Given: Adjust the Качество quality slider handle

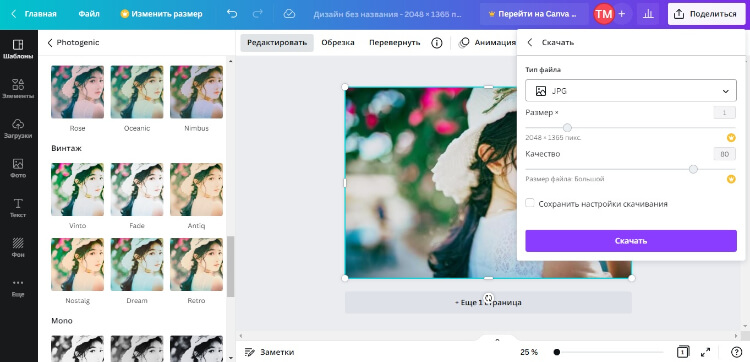Looking at the screenshot, I should 693,169.
